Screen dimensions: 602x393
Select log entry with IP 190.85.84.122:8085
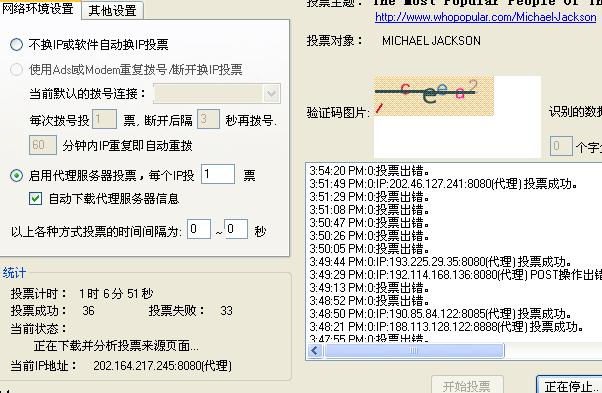click(440, 314)
